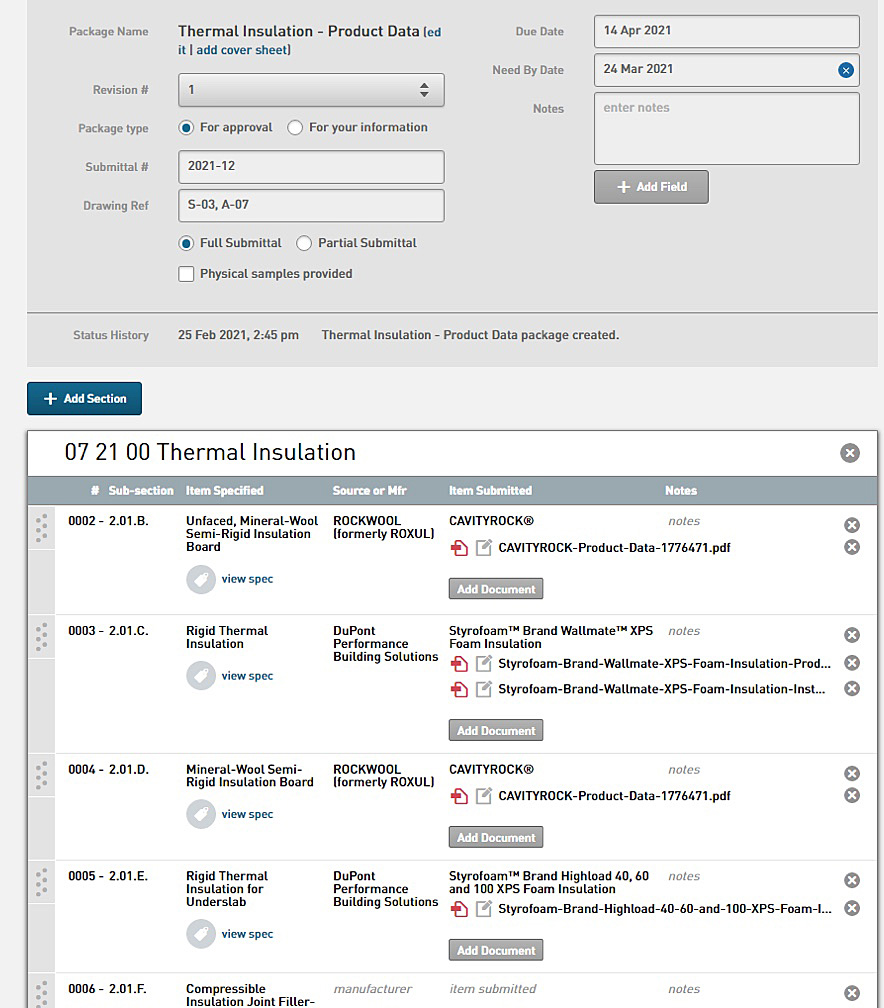Add Document to row 0003 Styrofoam Wallmate
Viewport: 884px width, 1008px height.
(x=496, y=730)
